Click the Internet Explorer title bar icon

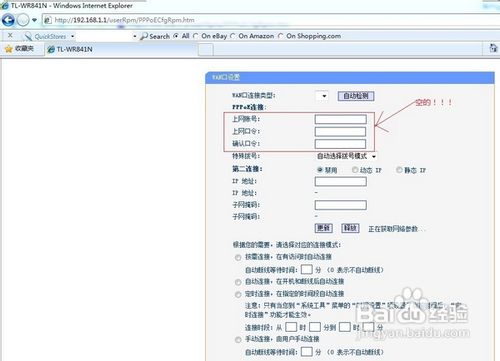click(5, 5)
